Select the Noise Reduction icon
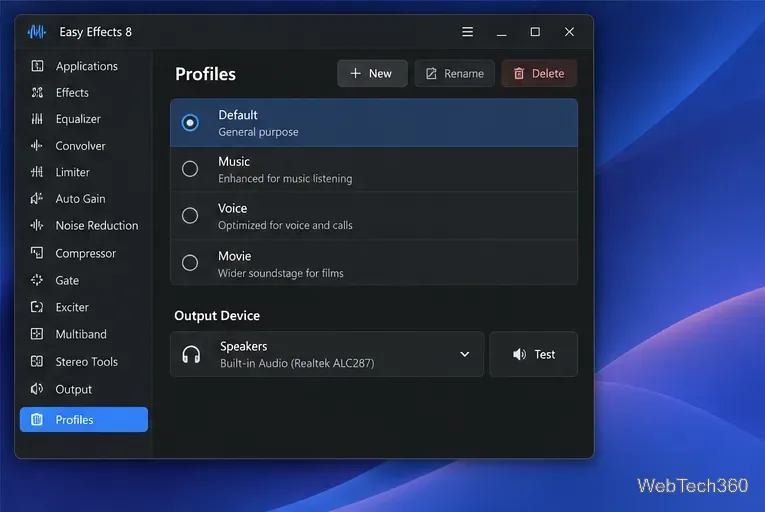Screen dimensions: 765x512 point(37,225)
